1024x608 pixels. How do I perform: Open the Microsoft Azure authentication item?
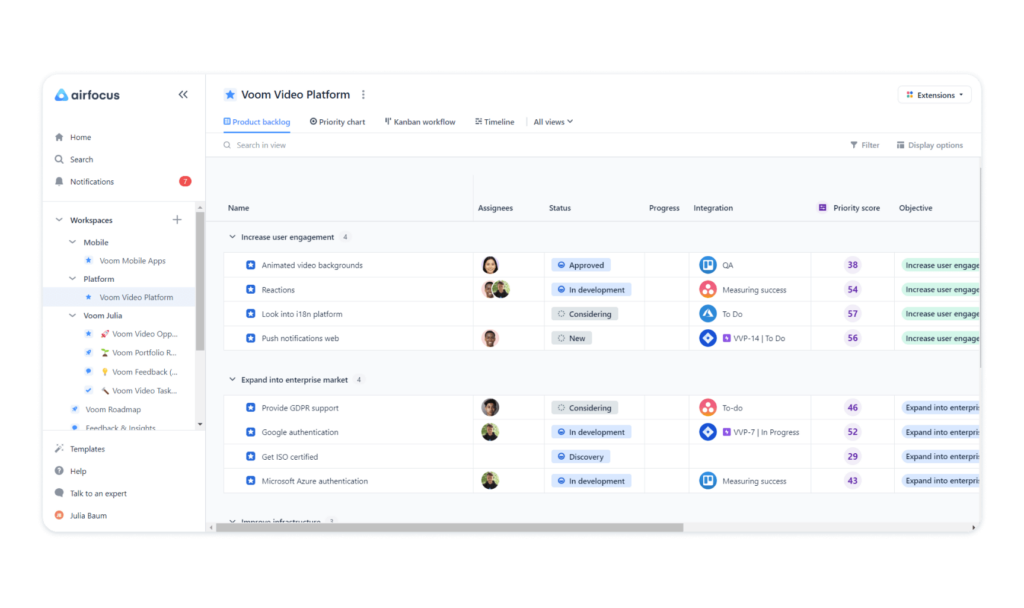click(315, 481)
